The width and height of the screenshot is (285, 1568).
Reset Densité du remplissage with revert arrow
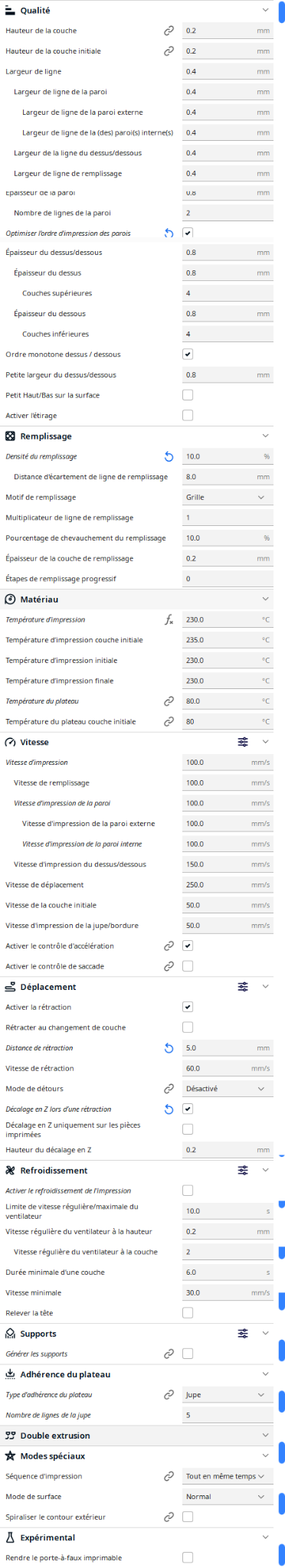(x=169, y=456)
